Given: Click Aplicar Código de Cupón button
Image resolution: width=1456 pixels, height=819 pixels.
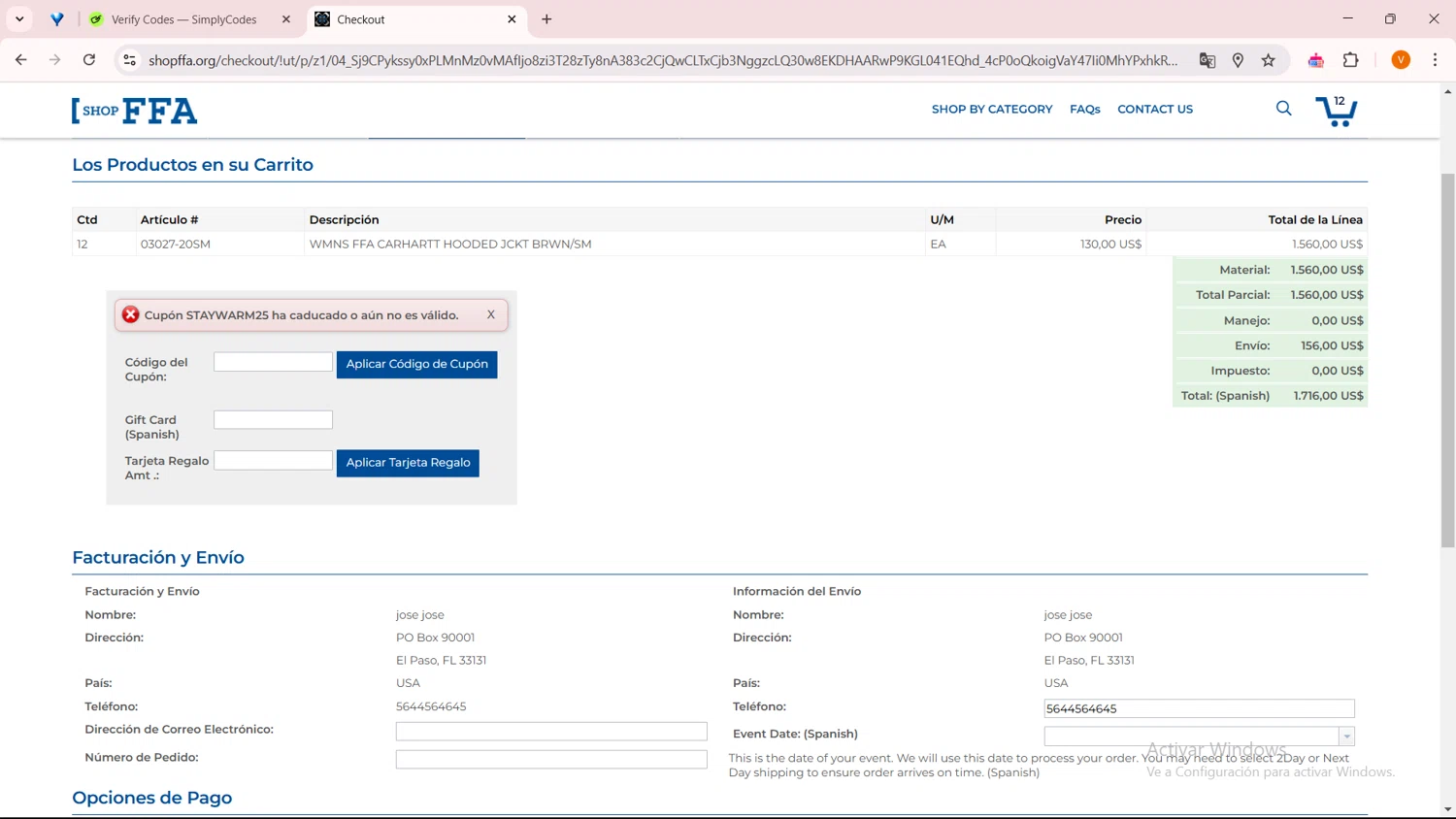Looking at the screenshot, I should [x=416, y=364].
